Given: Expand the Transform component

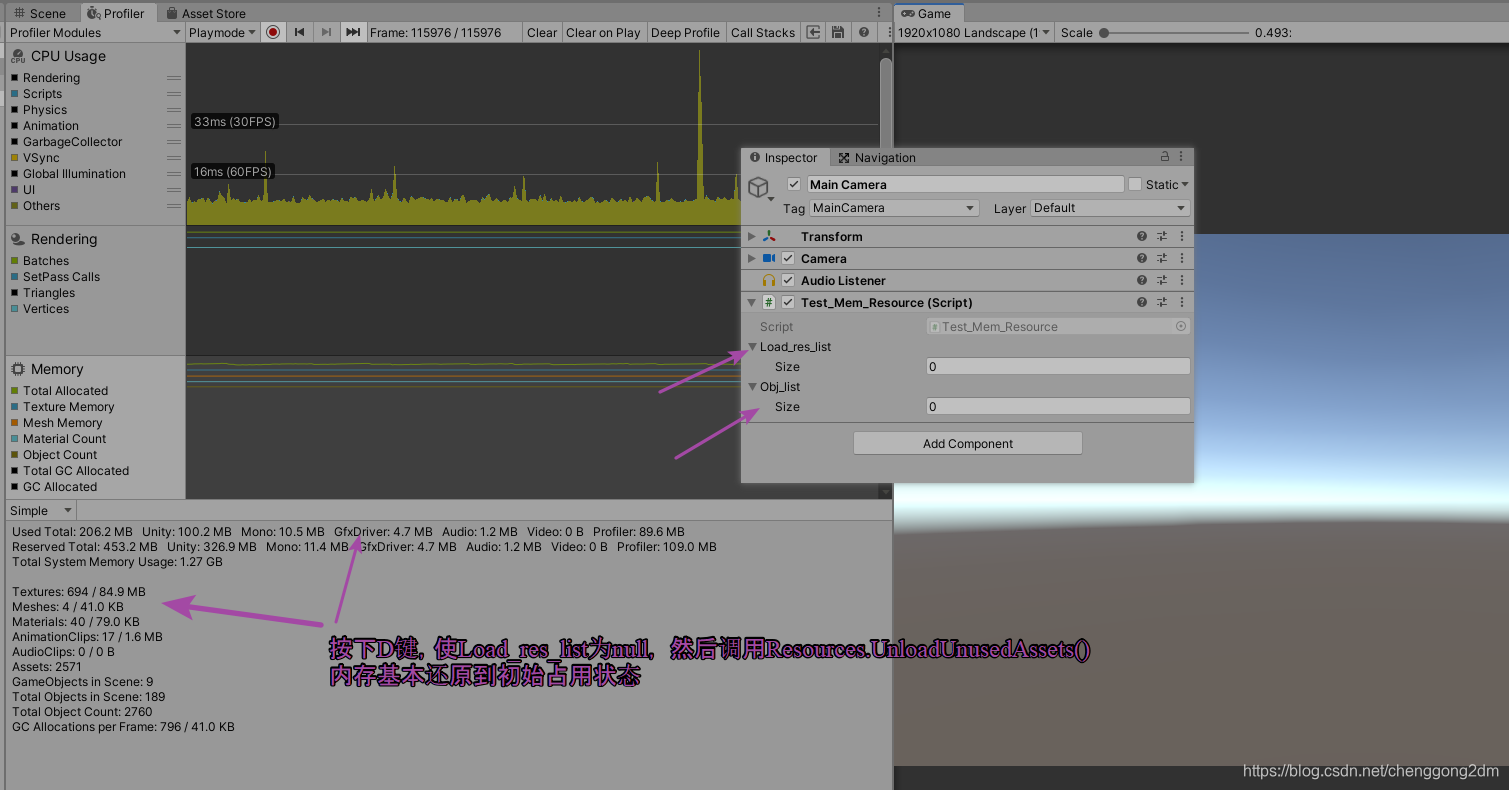Looking at the screenshot, I should (x=751, y=236).
